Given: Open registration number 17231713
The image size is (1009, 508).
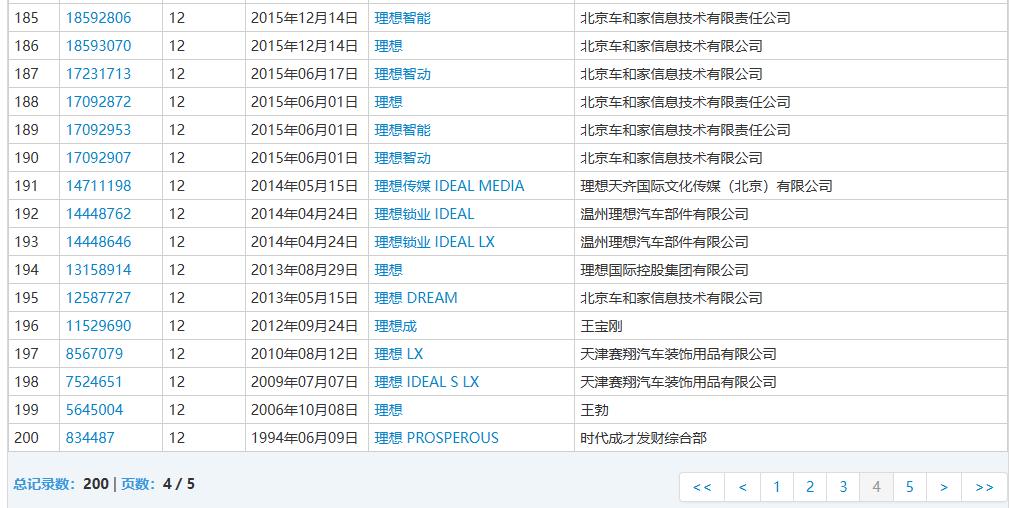Looking at the screenshot, I should (98, 74).
